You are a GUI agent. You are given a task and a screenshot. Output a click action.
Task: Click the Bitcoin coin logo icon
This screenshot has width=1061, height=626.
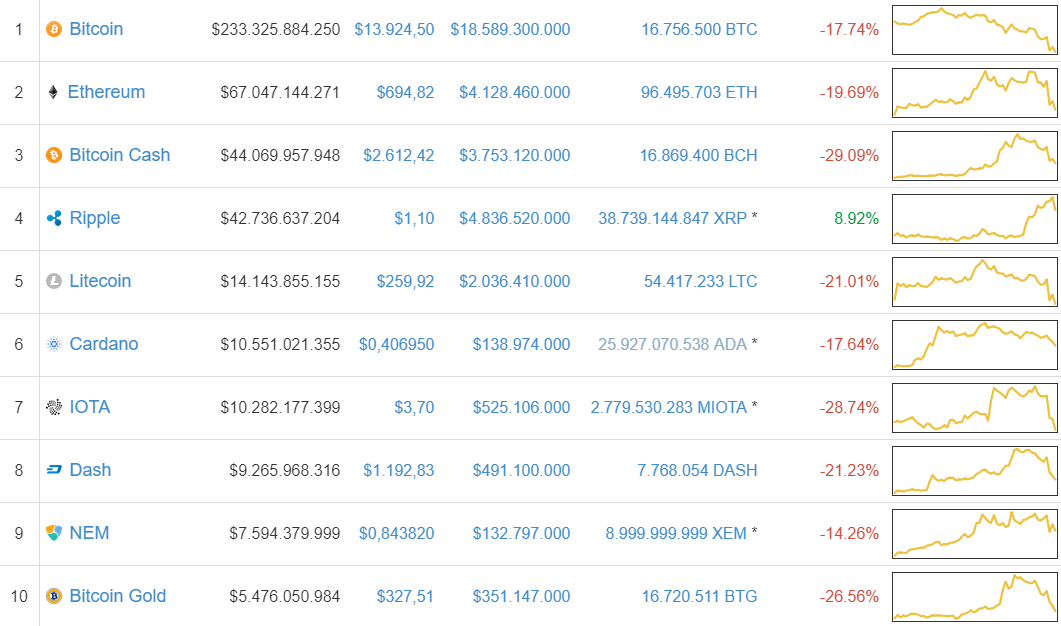[53, 29]
